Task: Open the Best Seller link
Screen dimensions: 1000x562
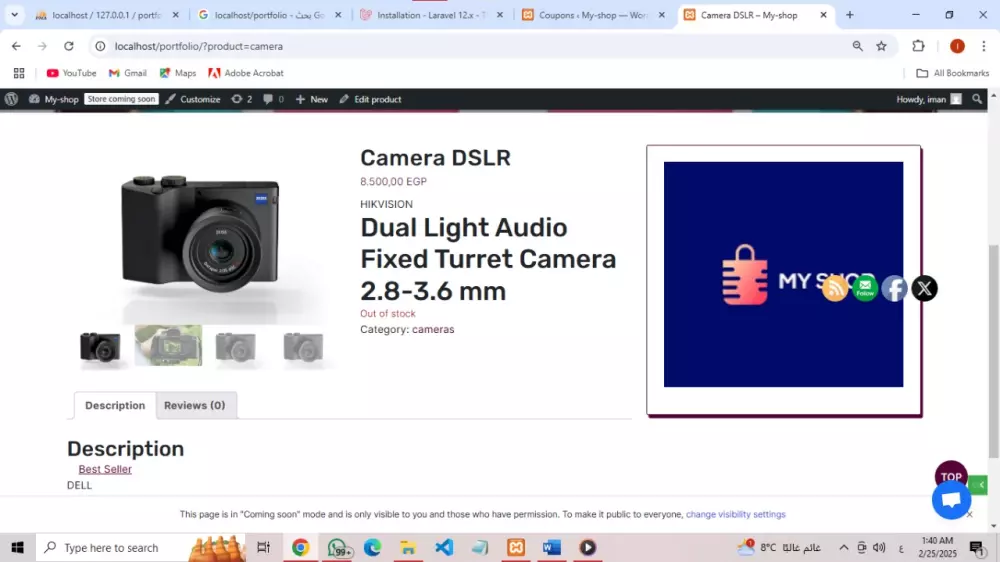Action: [105, 469]
